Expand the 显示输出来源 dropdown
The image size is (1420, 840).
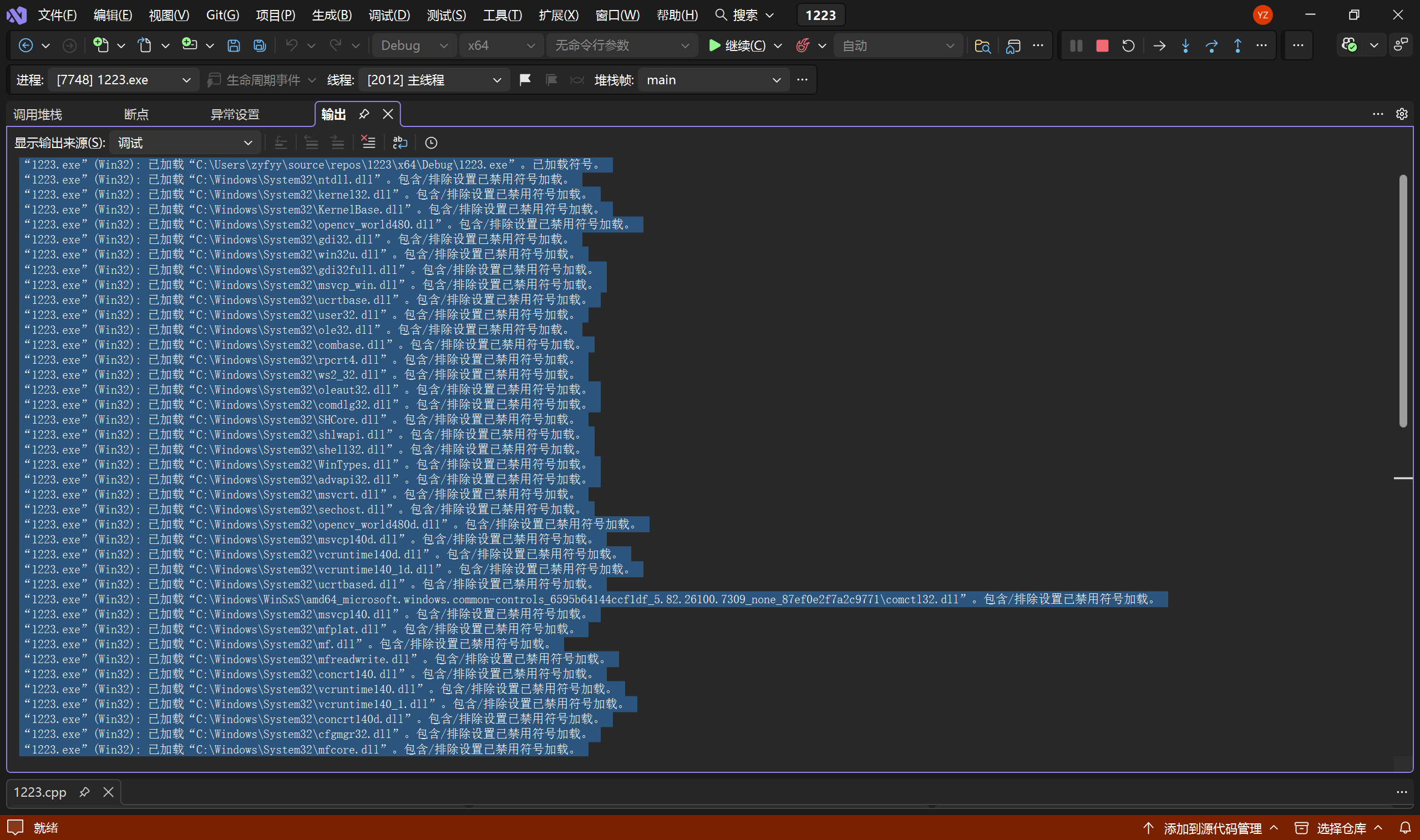click(185, 142)
